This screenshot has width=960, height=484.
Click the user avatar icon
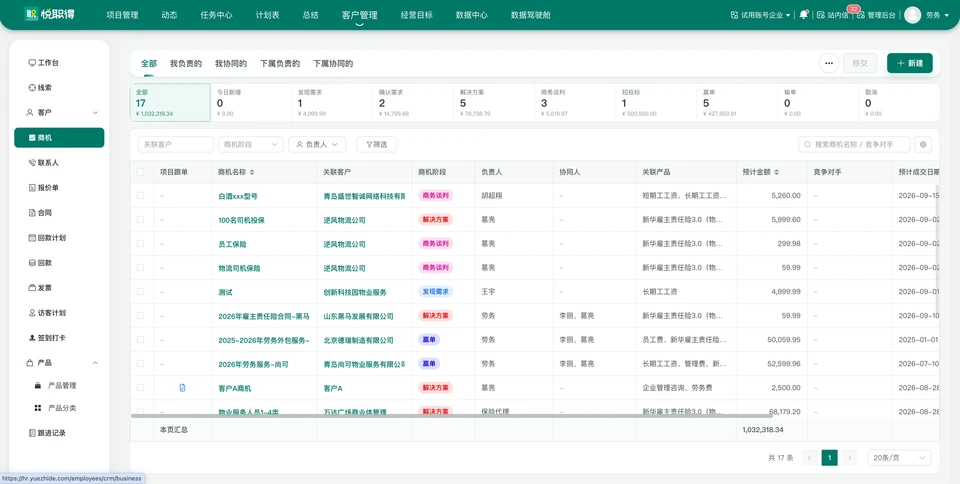(912, 15)
